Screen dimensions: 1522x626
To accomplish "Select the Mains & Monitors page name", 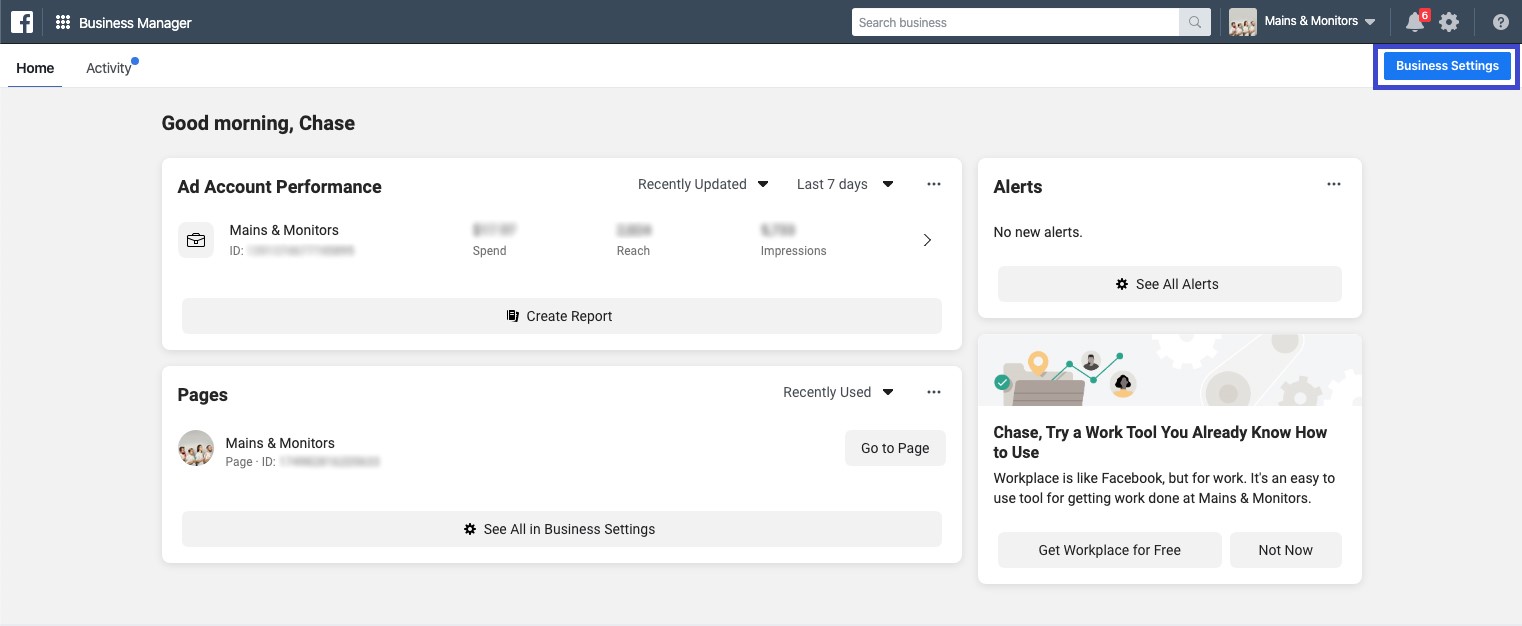I will click(280, 443).
